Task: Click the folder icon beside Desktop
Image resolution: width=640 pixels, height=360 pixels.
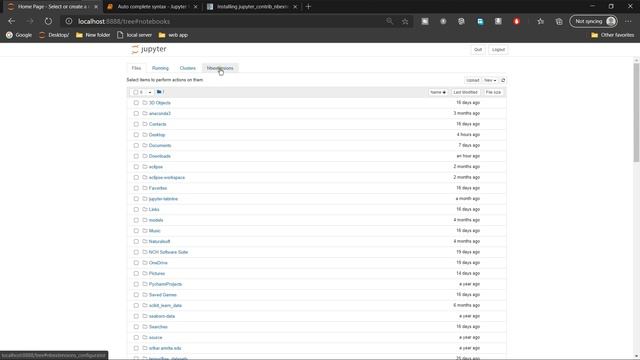Action: pyautogui.click(x=145, y=135)
